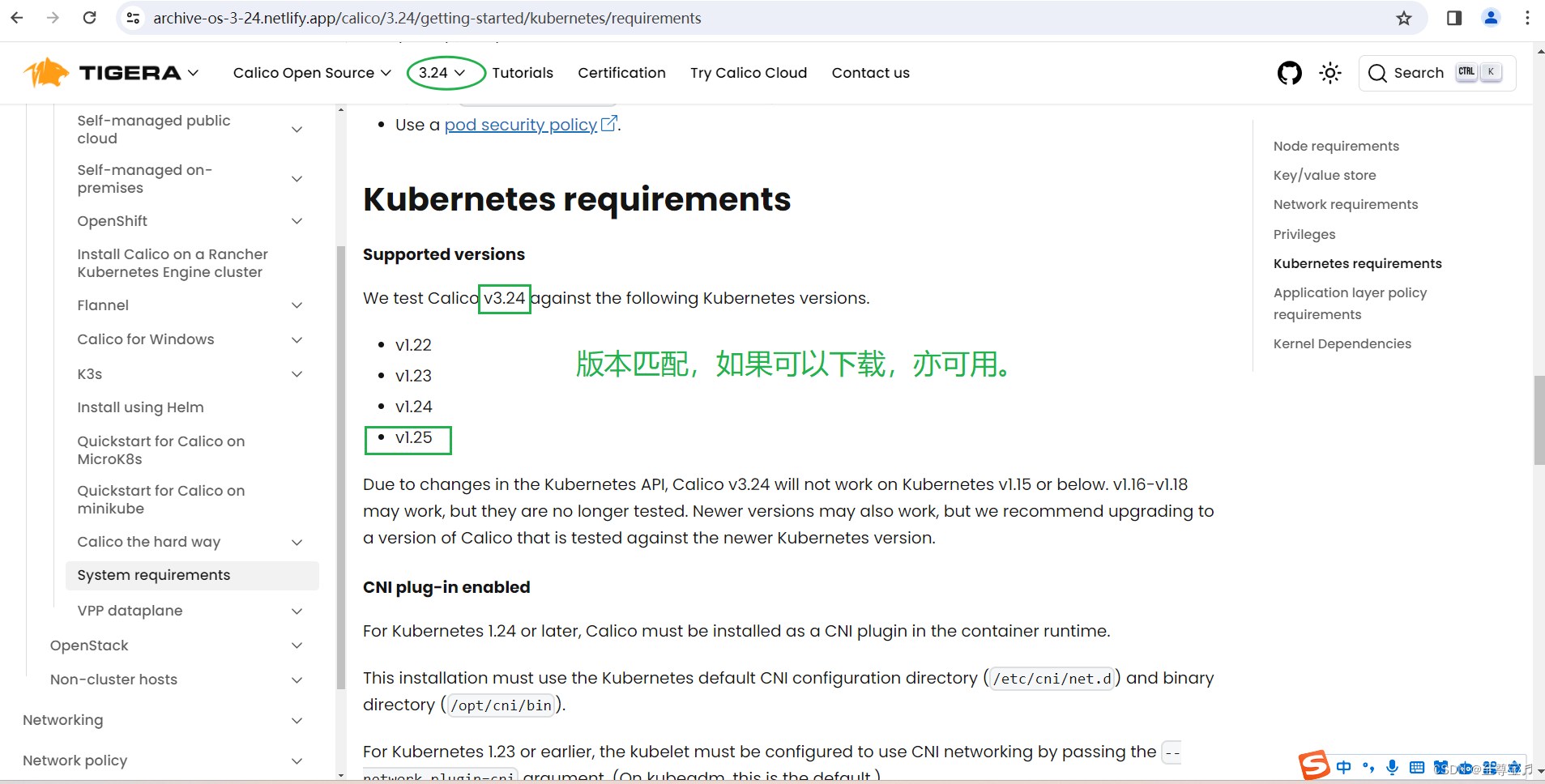Jump to Application layer policy requirements
1545x784 pixels.
coord(1350,304)
